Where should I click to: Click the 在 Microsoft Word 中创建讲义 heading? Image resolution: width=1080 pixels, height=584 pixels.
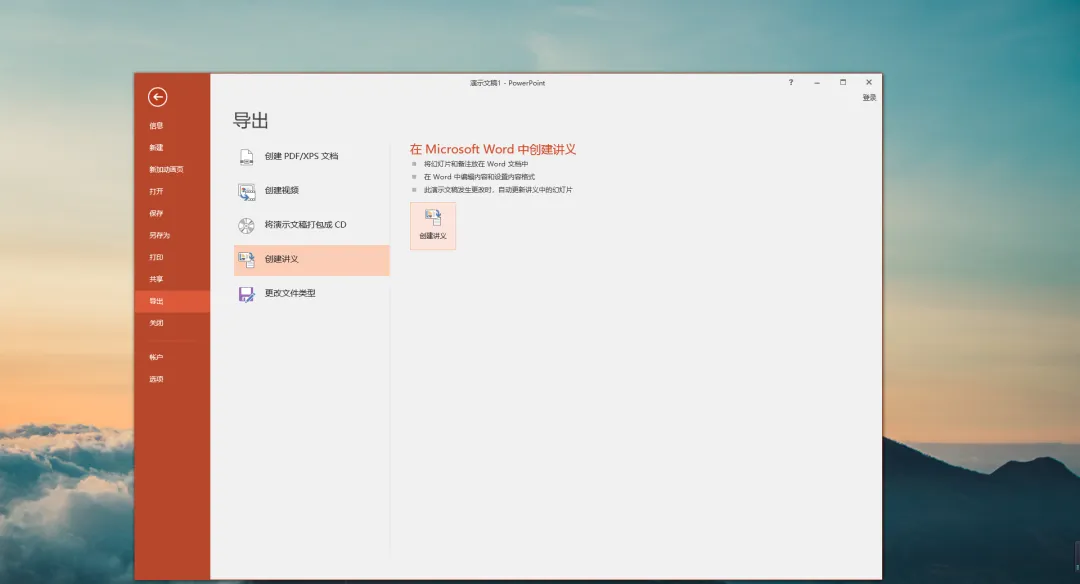click(x=492, y=149)
